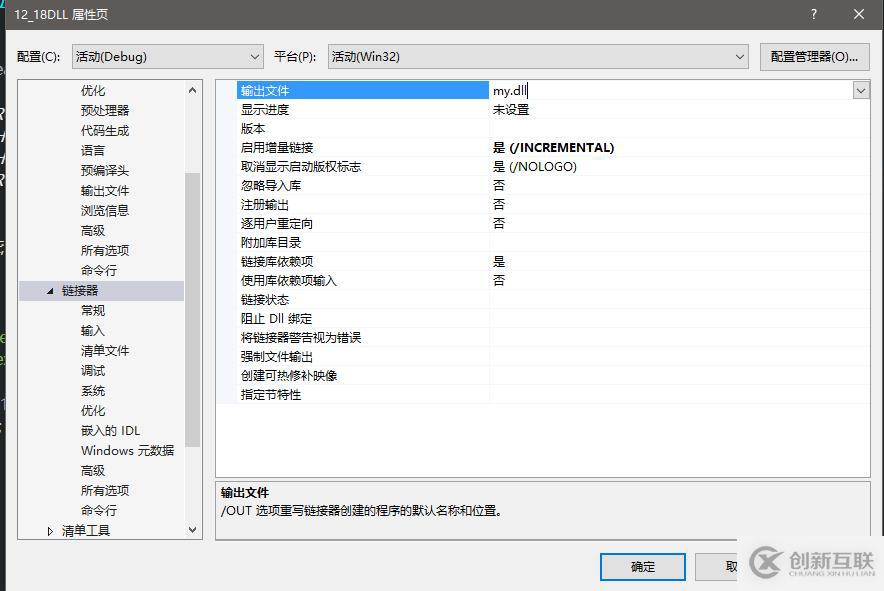Select 浏览信息 in the tree

coord(105,210)
